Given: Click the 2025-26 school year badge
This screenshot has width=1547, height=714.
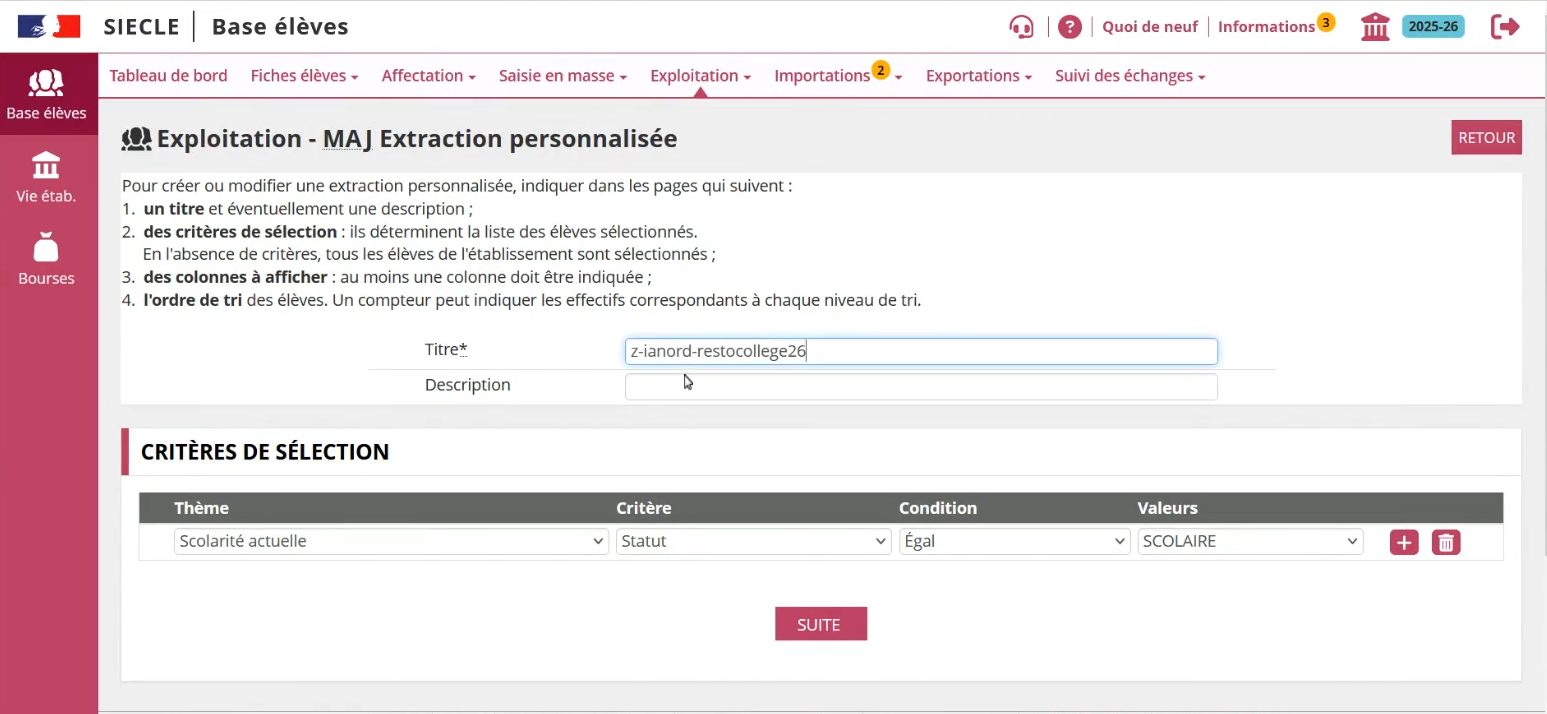Looking at the screenshot, I should pos(1433,27).
